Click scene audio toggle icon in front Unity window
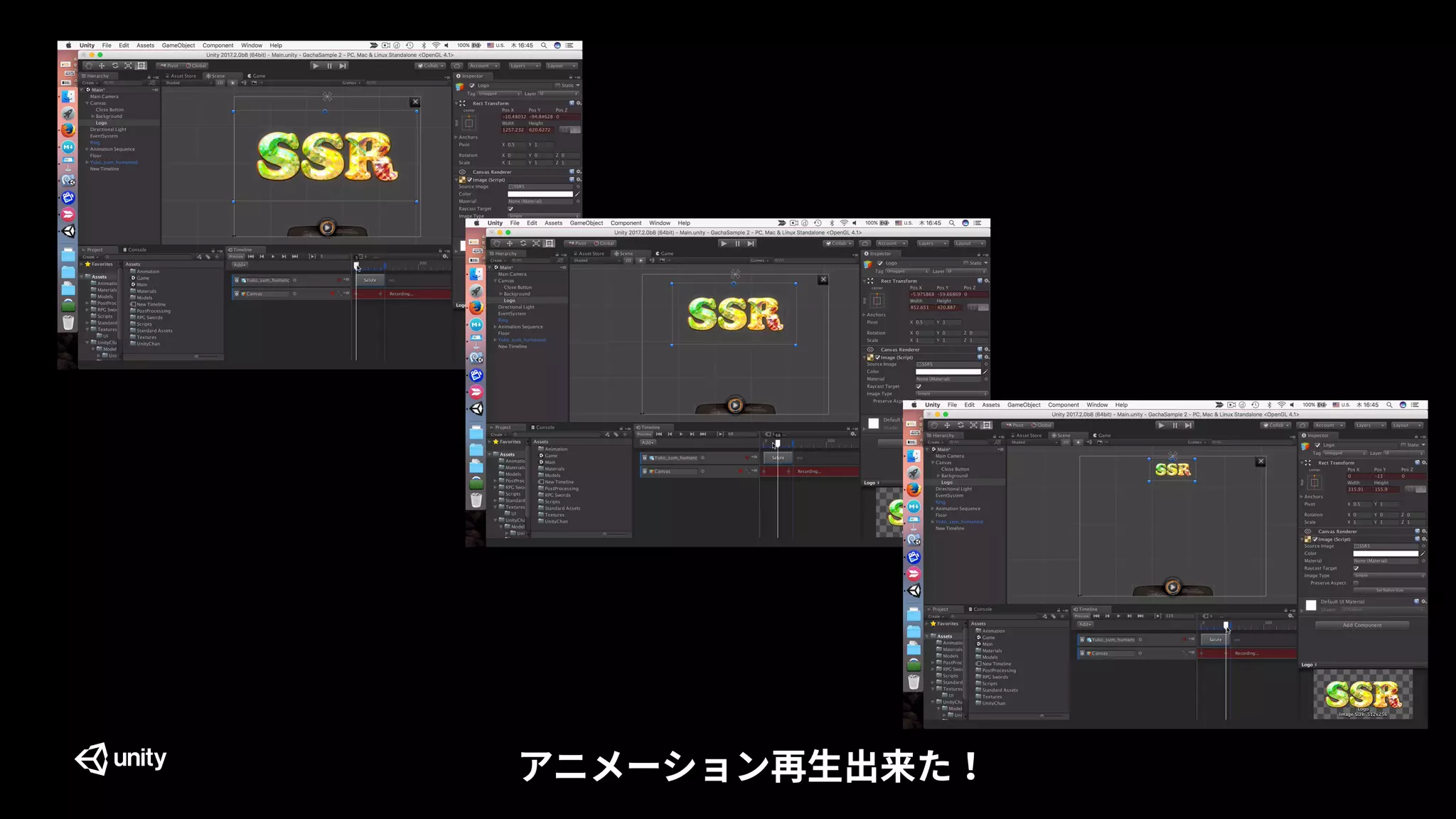Viewport: 1456px width, 819px height. tap(1090, 442)
